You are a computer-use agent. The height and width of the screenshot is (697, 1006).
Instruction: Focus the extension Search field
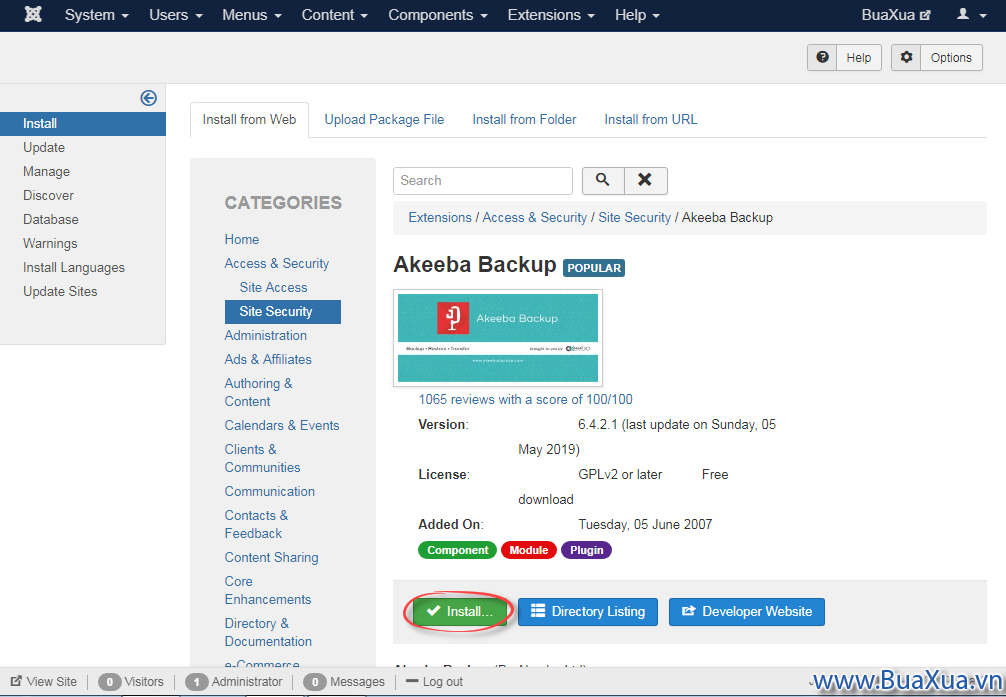pos(482,181)
